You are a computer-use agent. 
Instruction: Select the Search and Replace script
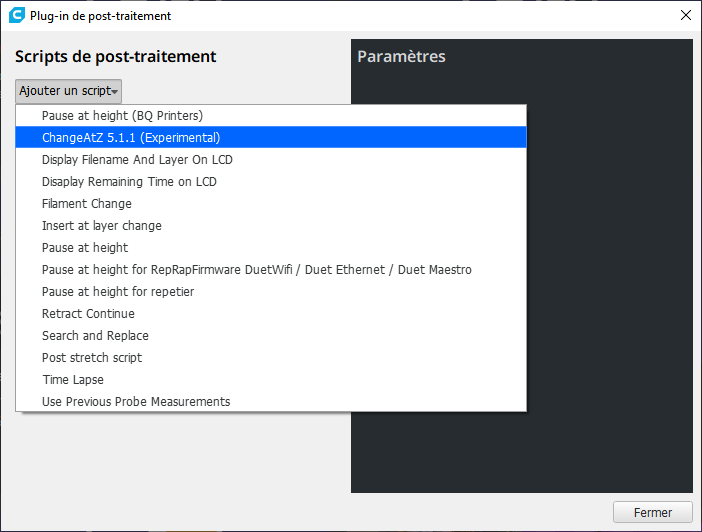pyautogui.click(x=95, y=336)
